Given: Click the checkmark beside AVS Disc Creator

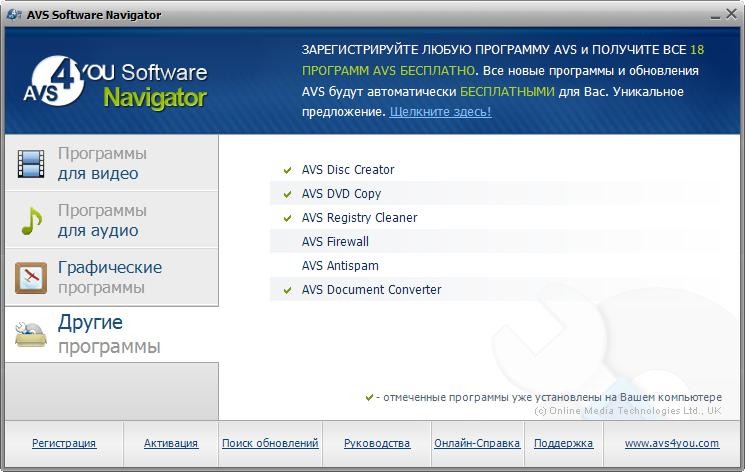Looking at the screenshot, I should click(287, 170).
